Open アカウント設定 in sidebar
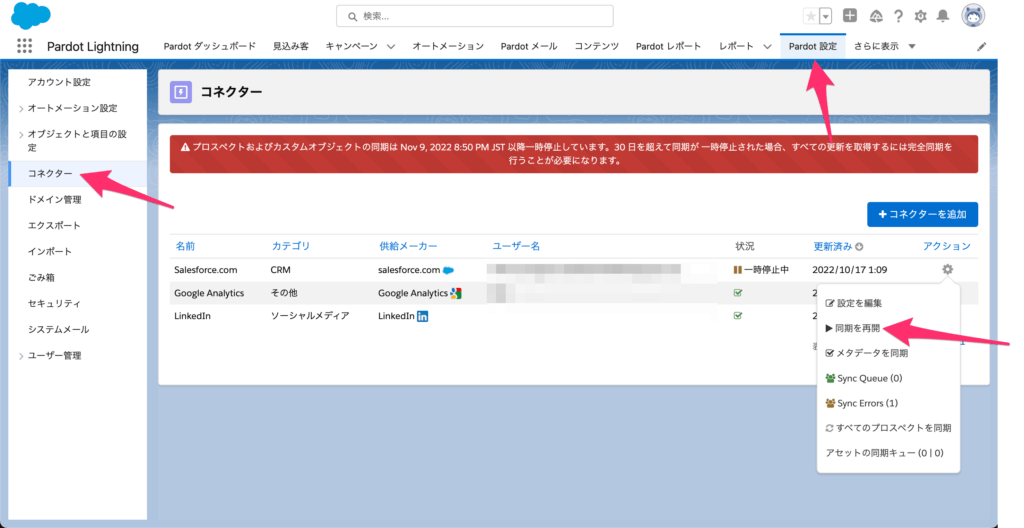The width and height of the screenshot is (1024, 528). click(x=59, y=82)
